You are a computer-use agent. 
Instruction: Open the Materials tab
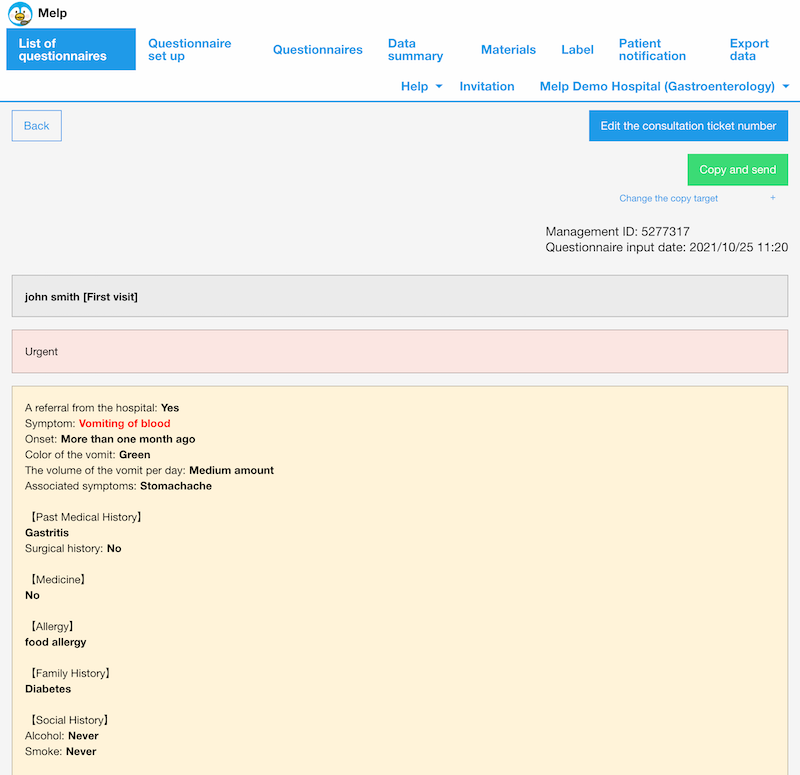point(508,49)
